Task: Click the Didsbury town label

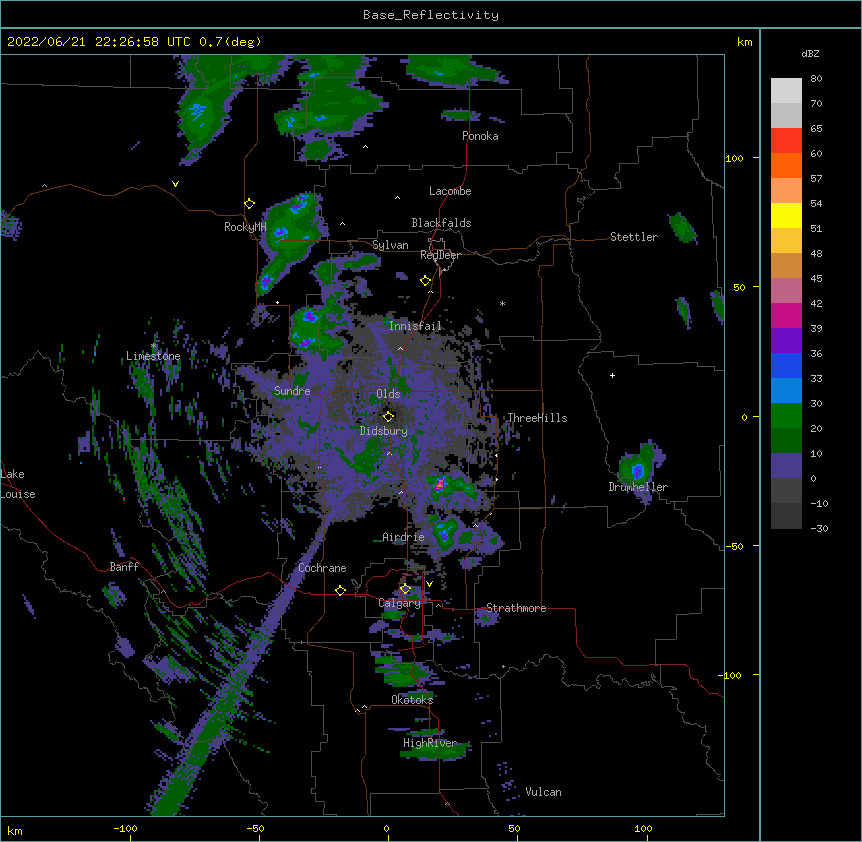Action: (384, 431)
